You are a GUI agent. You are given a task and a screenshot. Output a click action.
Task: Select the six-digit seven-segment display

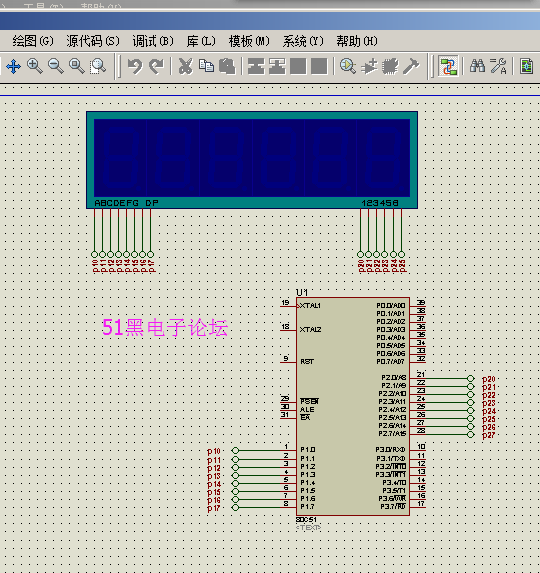click(252, 160)
